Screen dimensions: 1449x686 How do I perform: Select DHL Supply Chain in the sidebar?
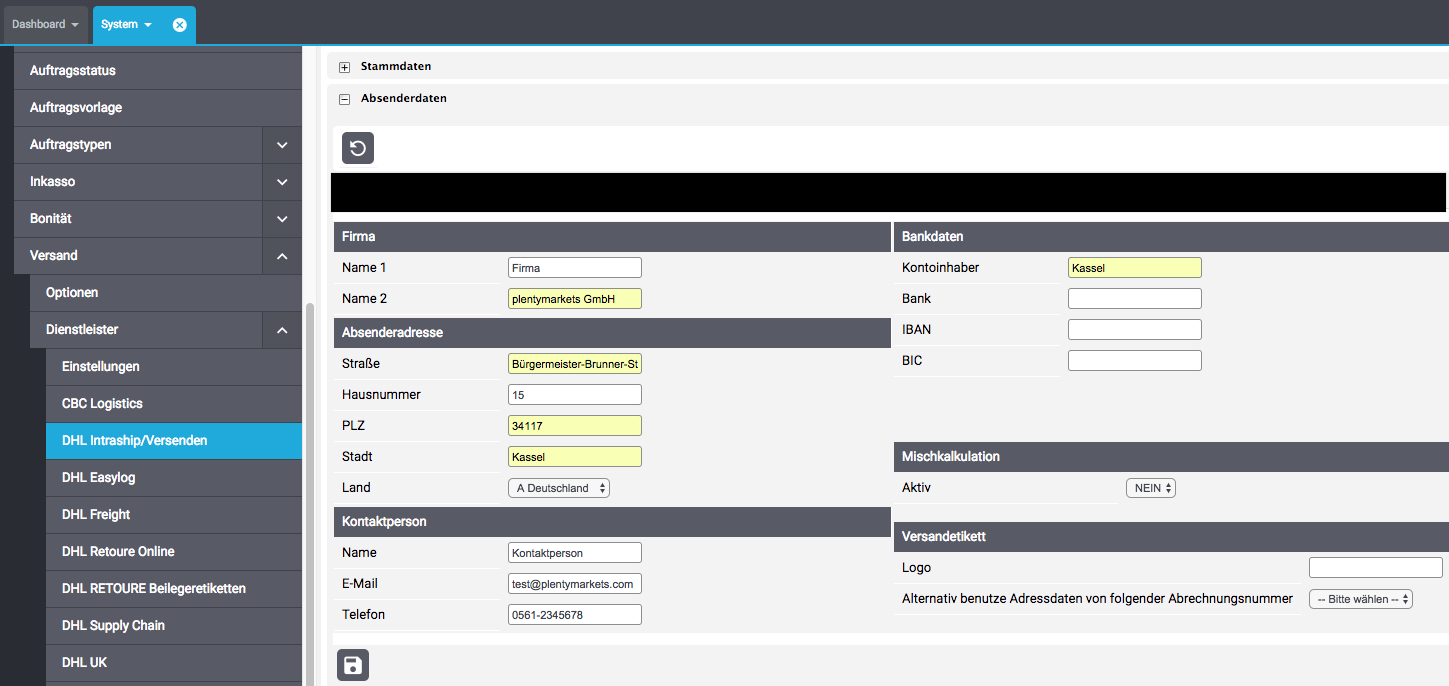[x=174, y=626]
